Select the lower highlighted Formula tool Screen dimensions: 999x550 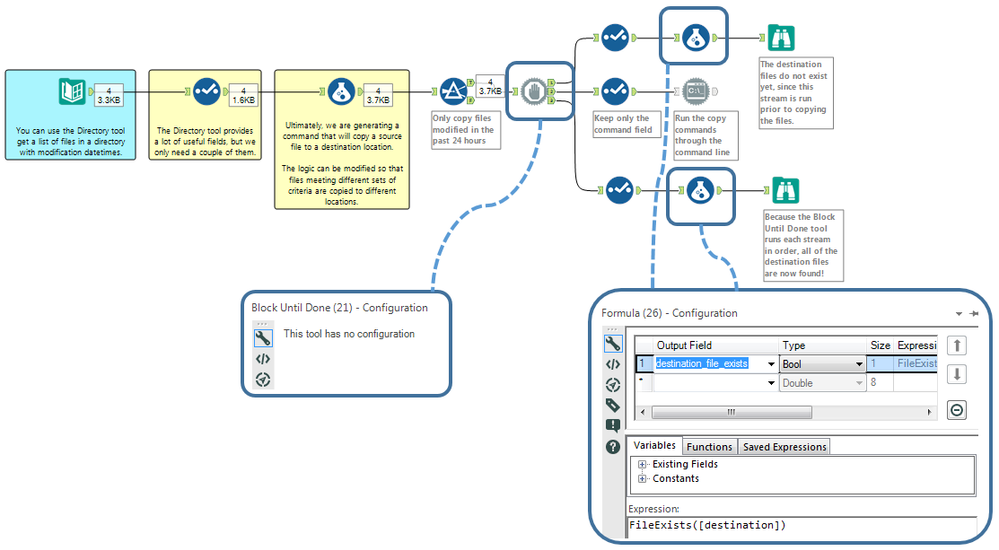pyautogui.click(x=700, y=190)
